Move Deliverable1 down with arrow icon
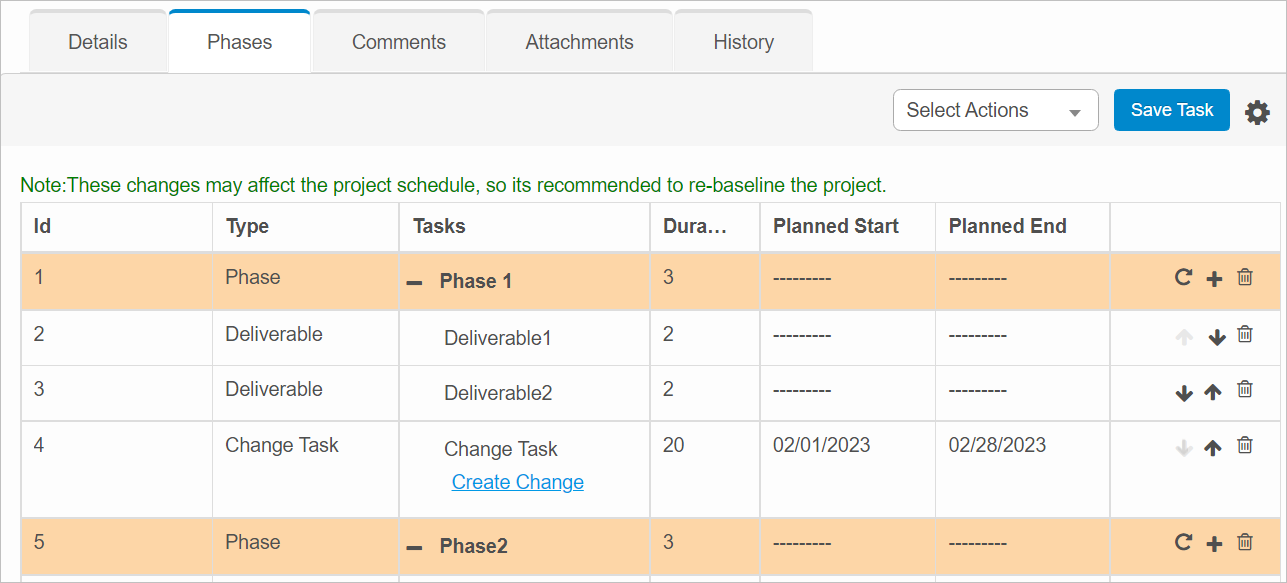The height and width of the screenshot is (583, 1287). (1217, 337)
